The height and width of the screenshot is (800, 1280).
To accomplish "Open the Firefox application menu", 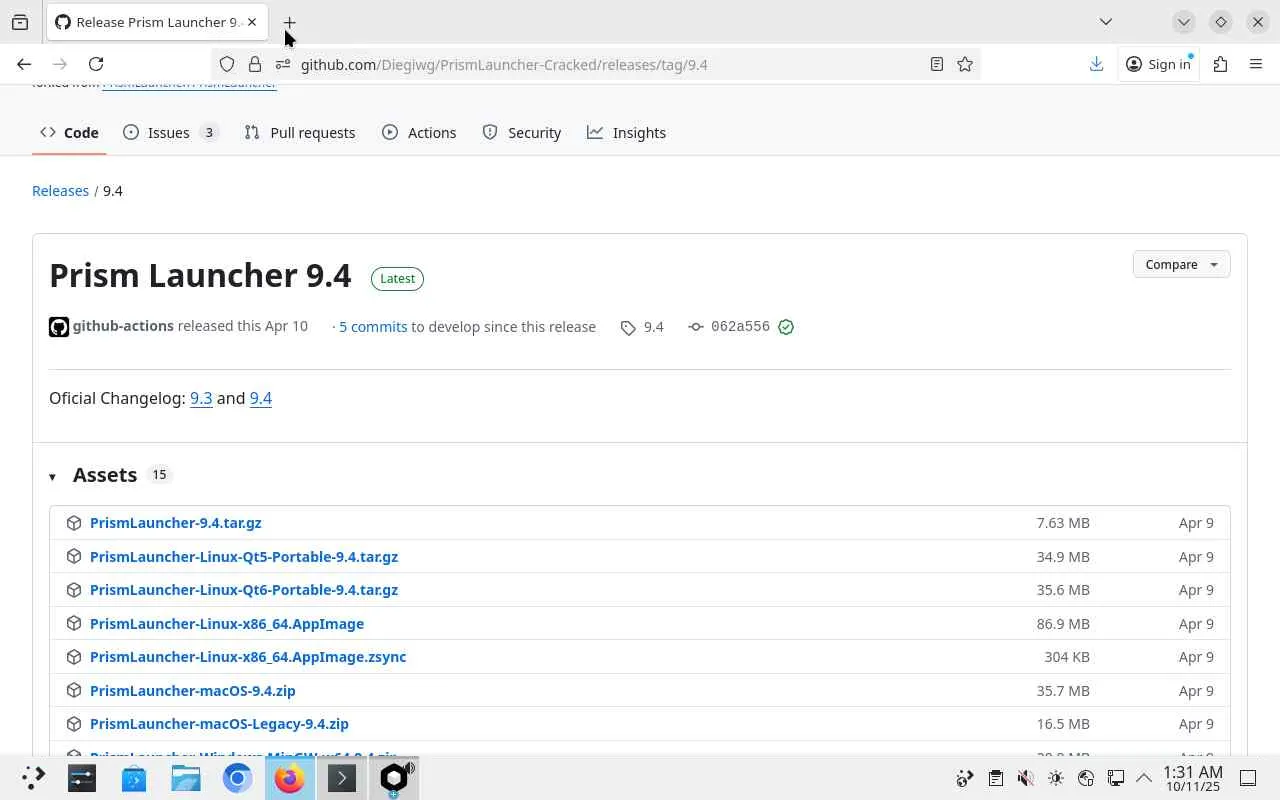I will tap(1256, 64).
